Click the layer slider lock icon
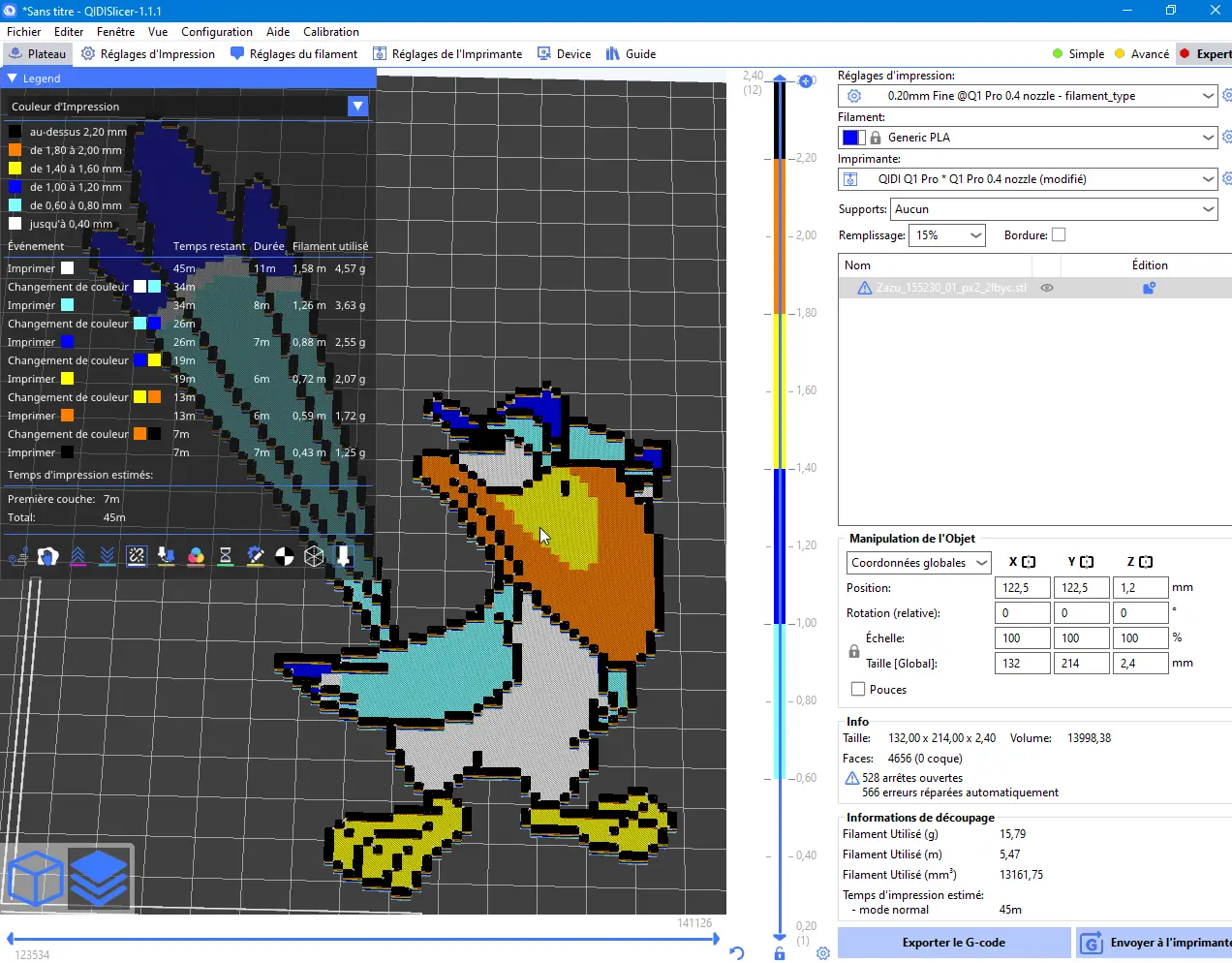Screen dimensions: 1232x963 point(780,953)
